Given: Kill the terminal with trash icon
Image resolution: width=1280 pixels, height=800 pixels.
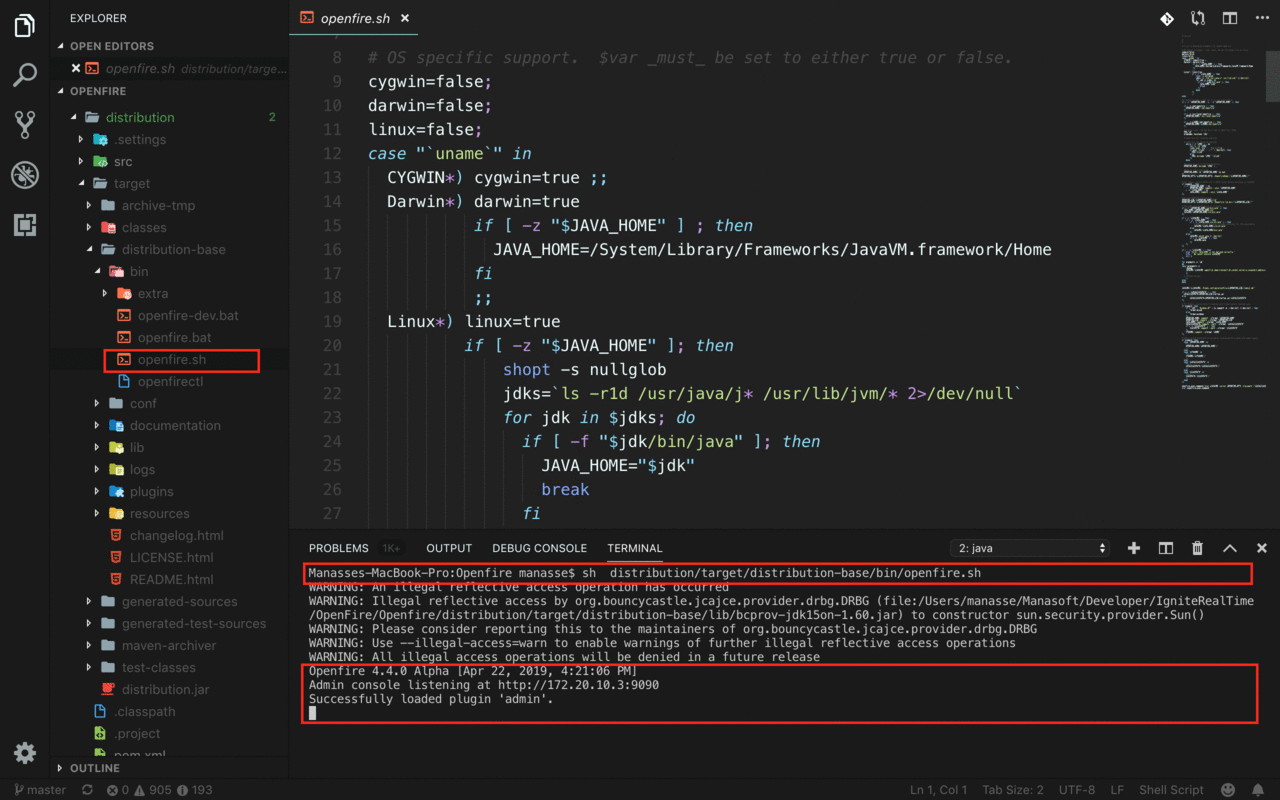Looking at the screenshot, I should 1197,548.
